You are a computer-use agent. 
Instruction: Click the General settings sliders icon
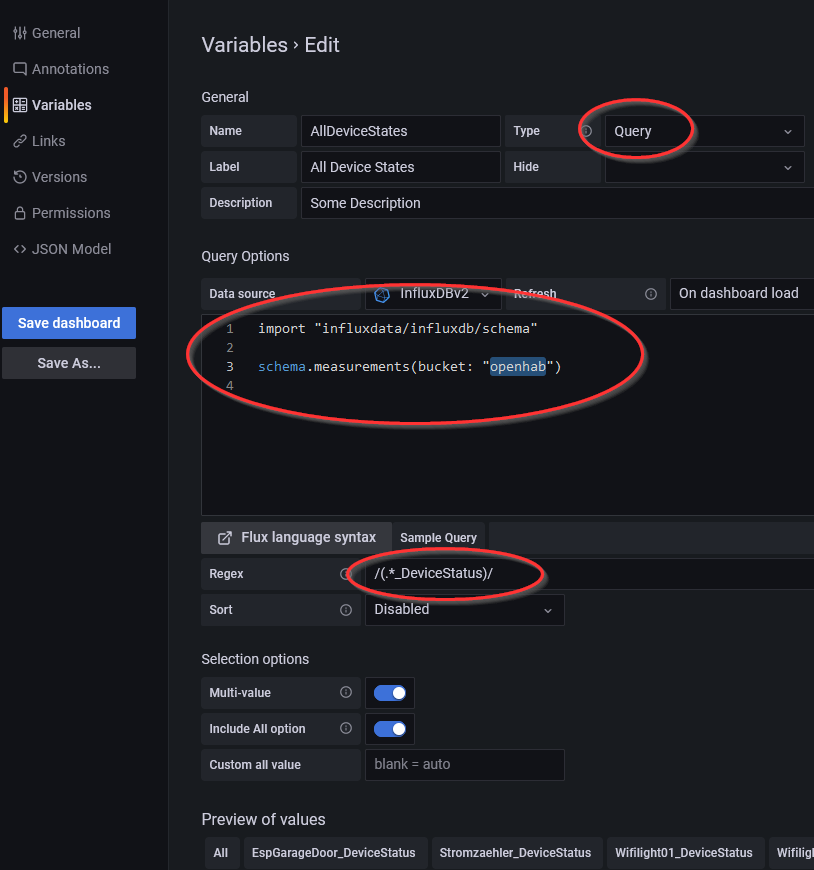20,33
